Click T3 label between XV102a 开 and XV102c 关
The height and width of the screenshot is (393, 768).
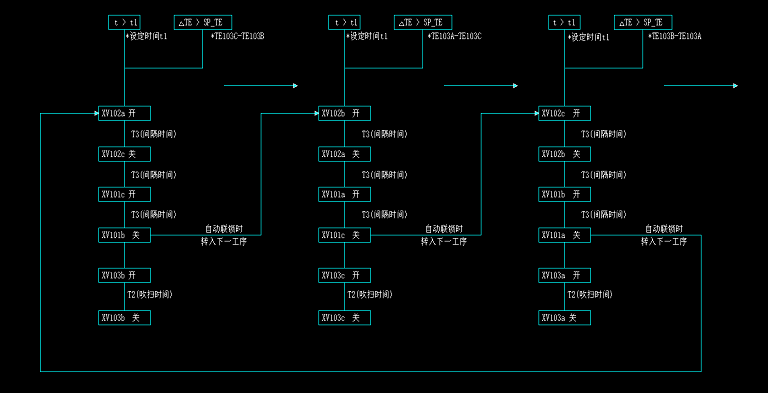click(x=154, y=134)
